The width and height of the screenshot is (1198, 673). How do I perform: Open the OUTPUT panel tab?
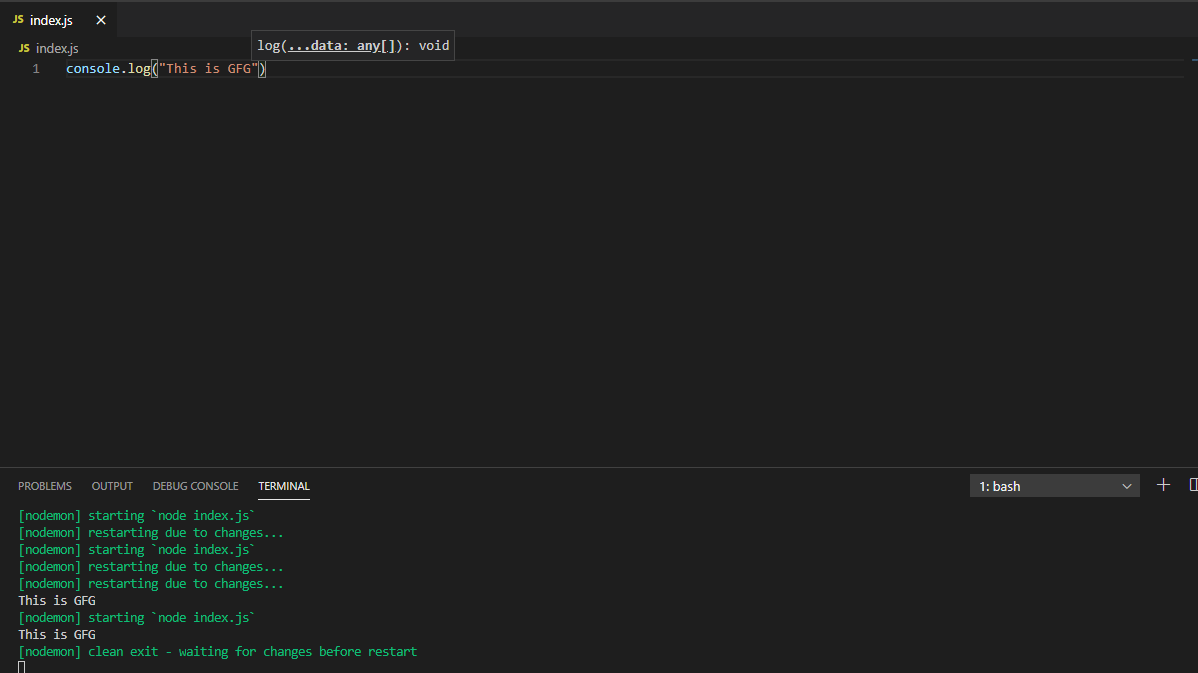coord(112,486)
